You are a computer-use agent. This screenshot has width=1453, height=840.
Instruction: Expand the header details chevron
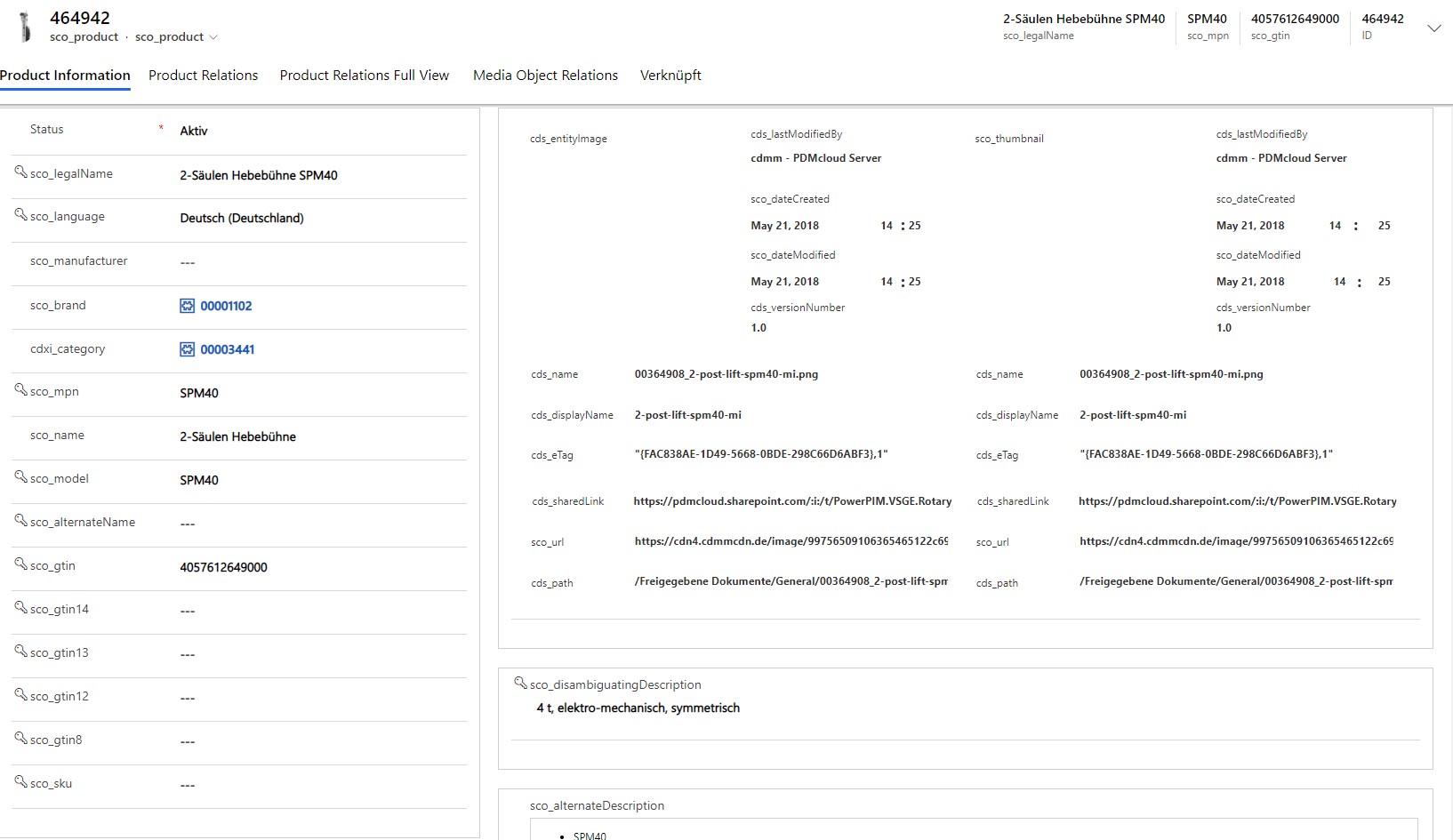coord(1433,28)
